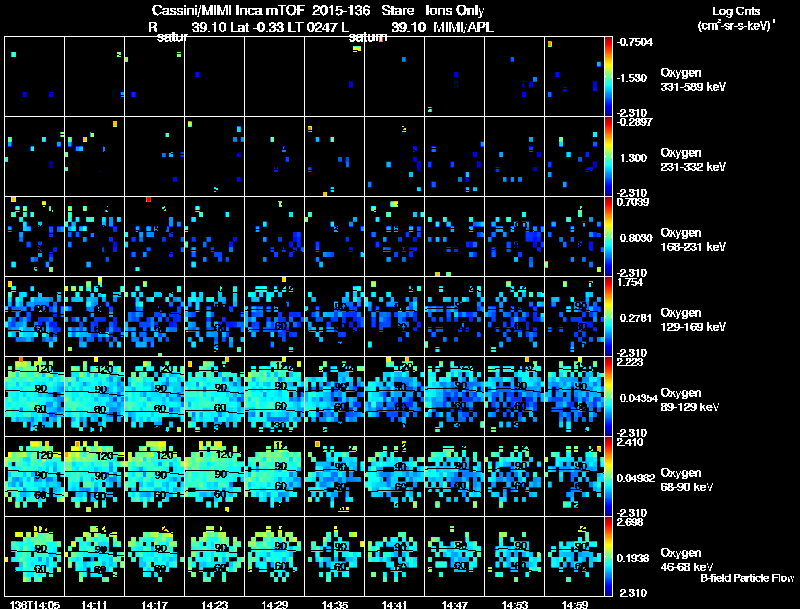Screen dimensions: 800x609
Task: Click the 14:35 image in 331-589 keV row
Action: click(334, 76)
